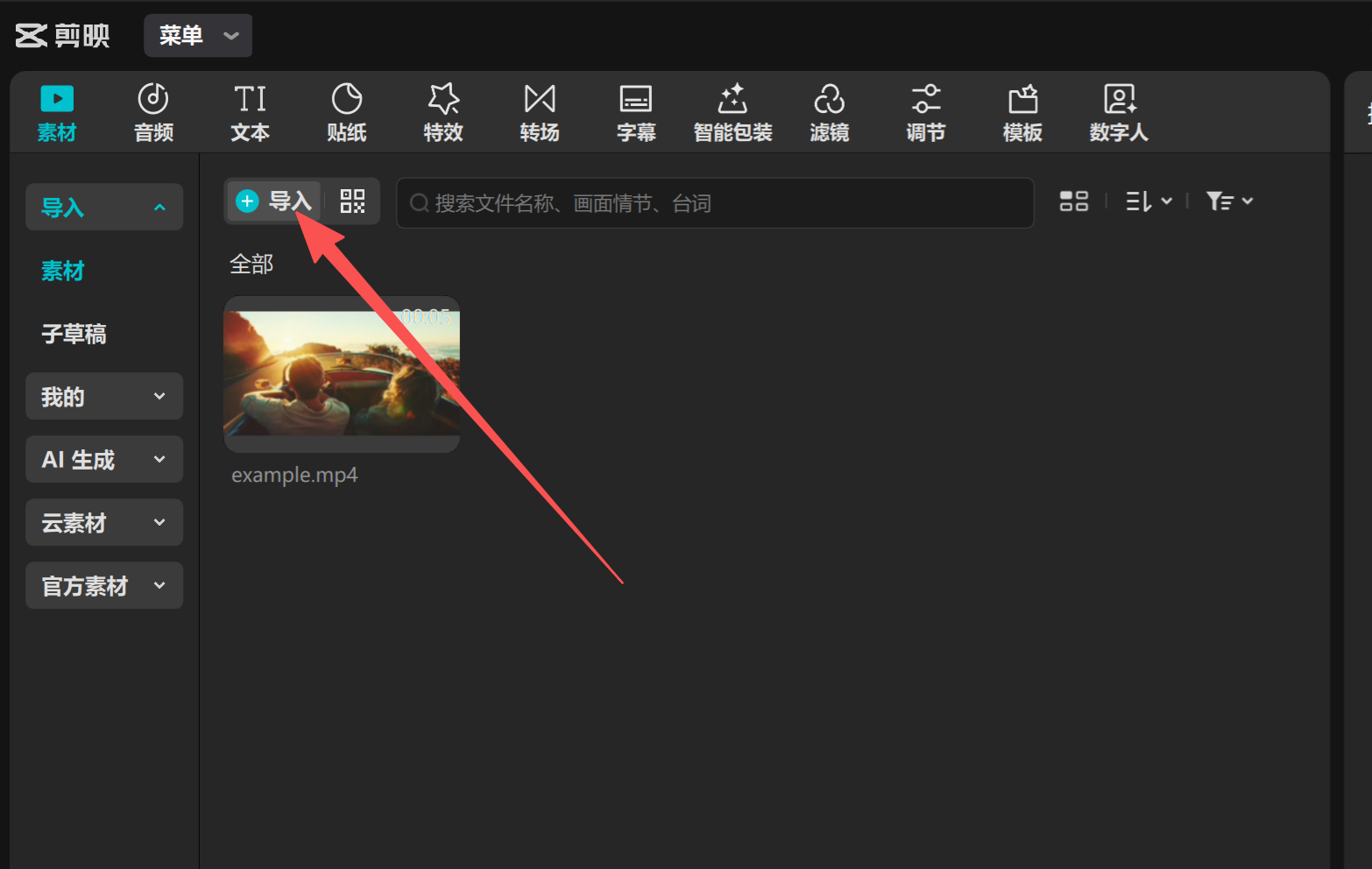This screenshot has width=1372, height=869.
Task: Open the Transitions (转场) panel
Action: click(539, 112)
